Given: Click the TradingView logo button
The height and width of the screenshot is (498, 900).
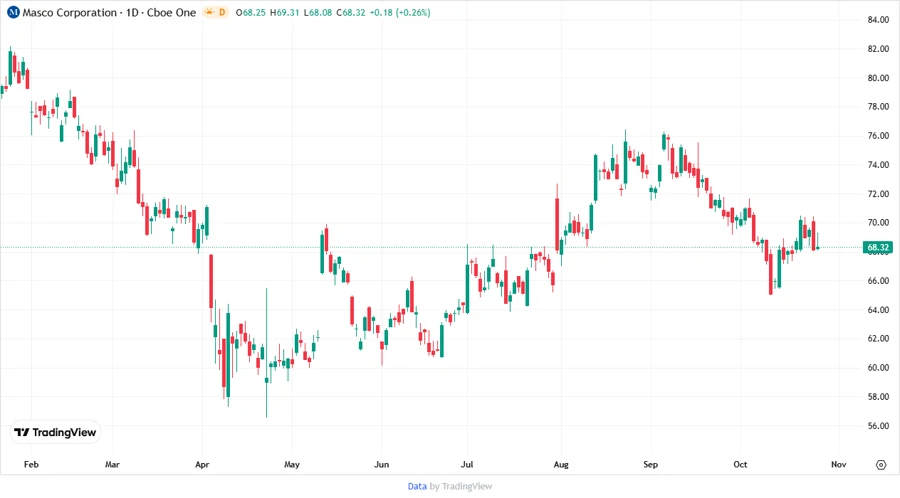Looking at the screenshot, I should [x=56, y=432].
